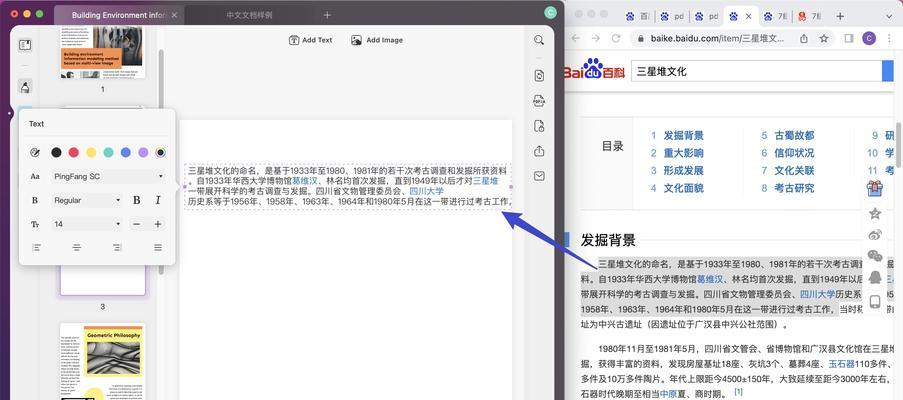
Task: Open the Regular font weight dropdown
Action: tap(87, 200)
